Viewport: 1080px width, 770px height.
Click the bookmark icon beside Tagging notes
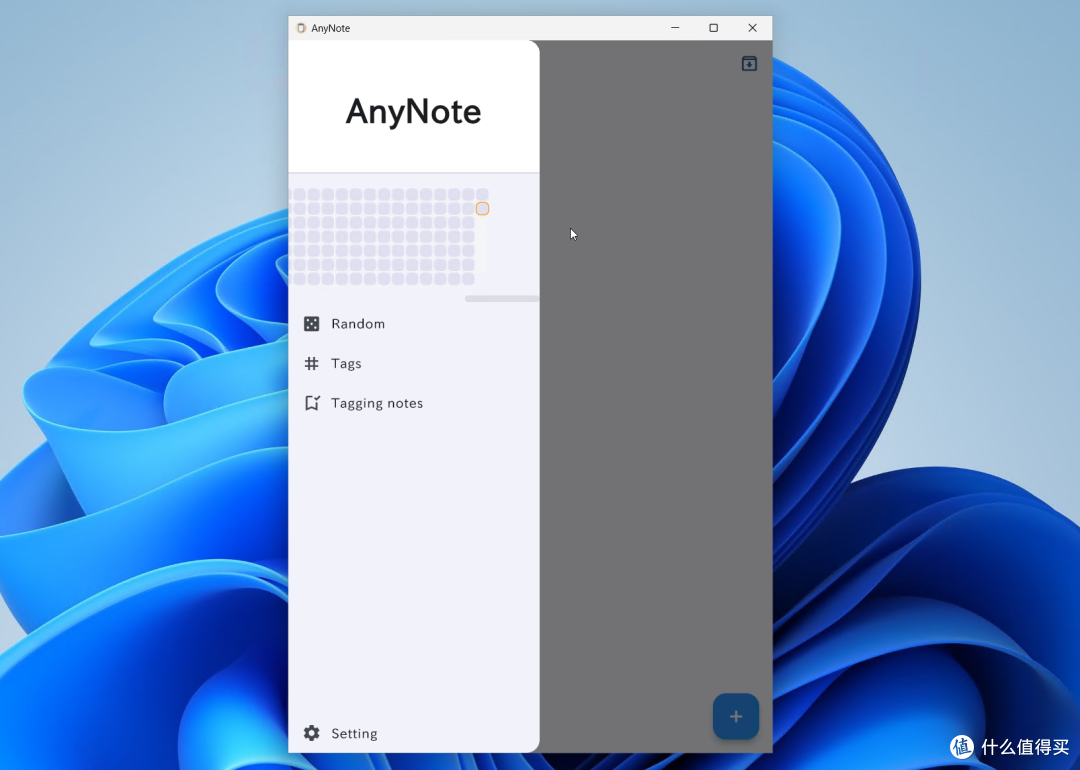coord(312,403)
